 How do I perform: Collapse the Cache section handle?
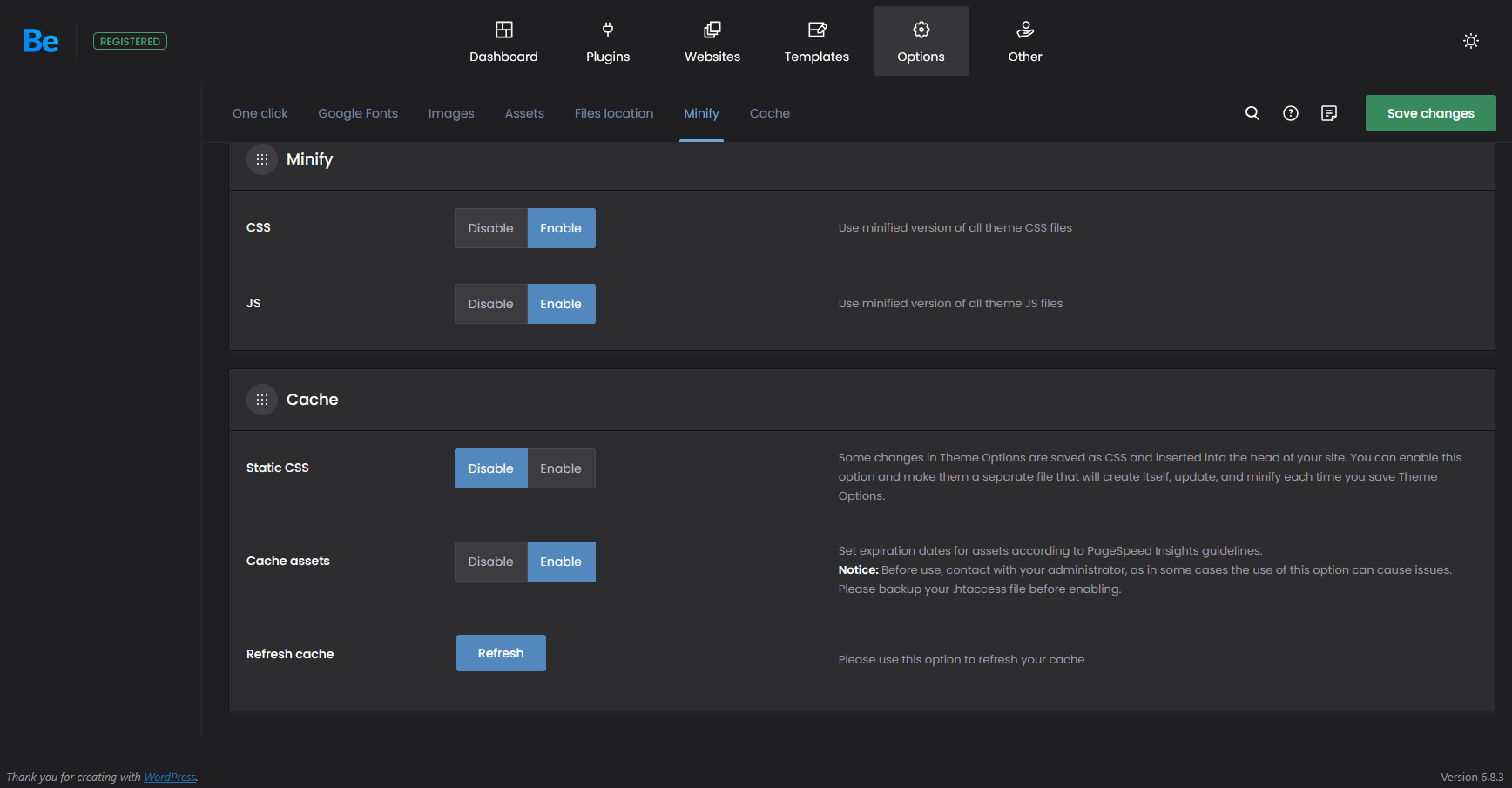(x=262, y=400)
